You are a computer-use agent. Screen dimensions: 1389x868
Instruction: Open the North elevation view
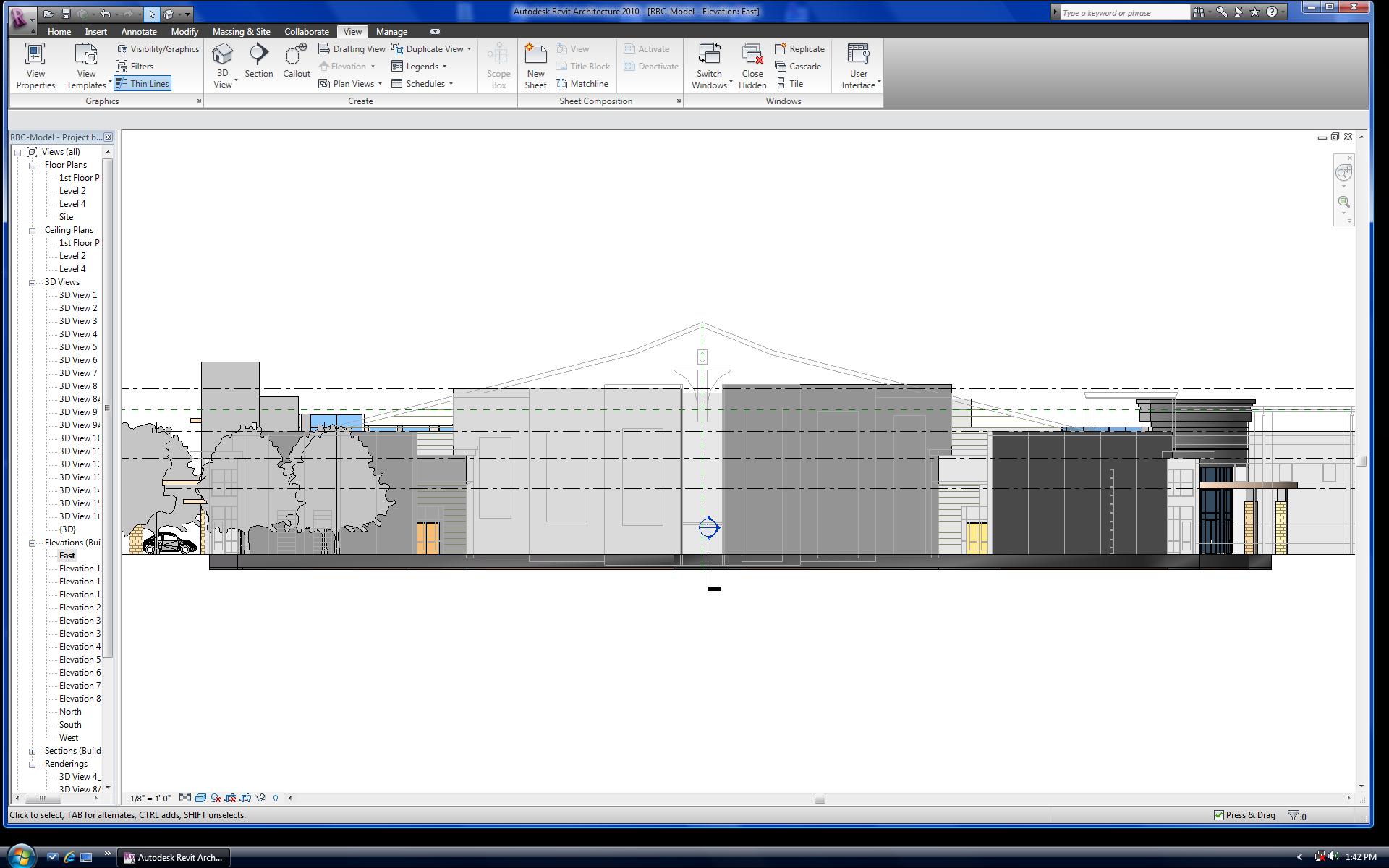click(x=70, y=712)
